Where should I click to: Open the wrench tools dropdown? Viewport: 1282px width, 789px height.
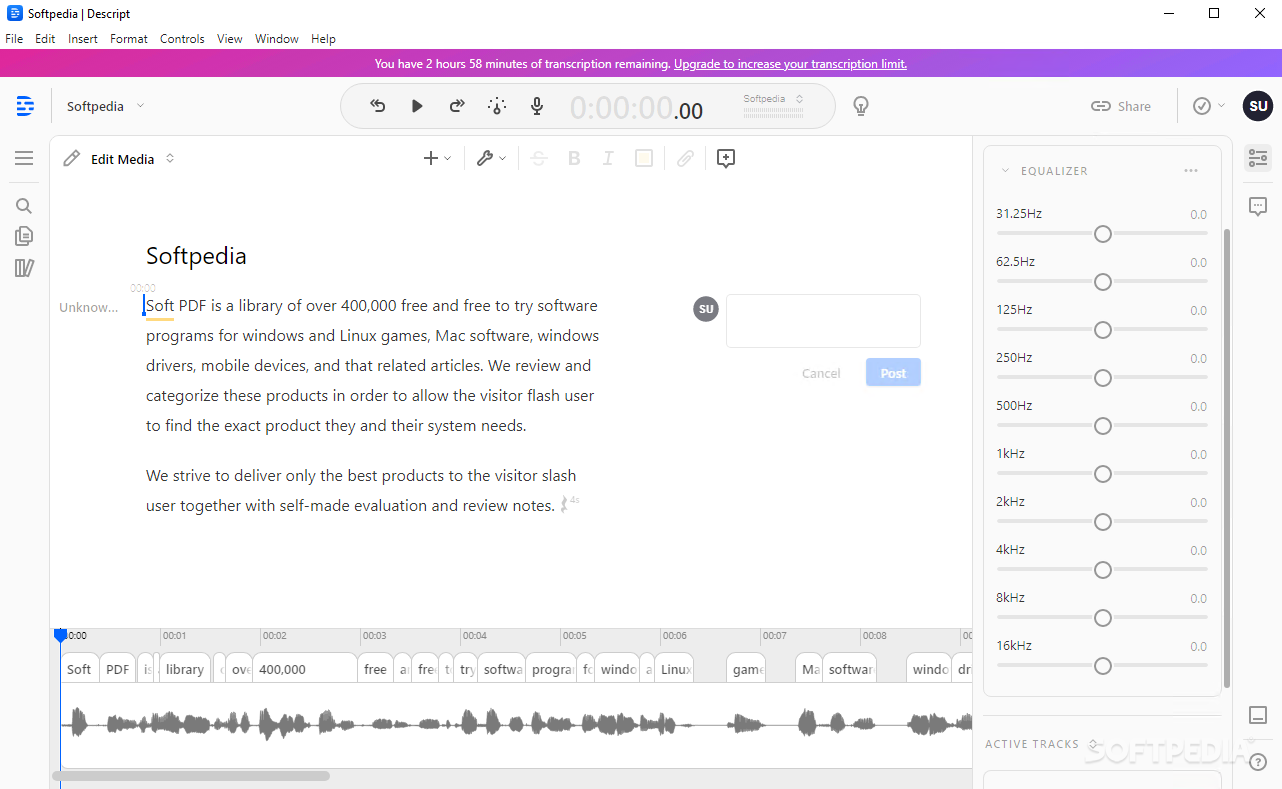(491, 158)
